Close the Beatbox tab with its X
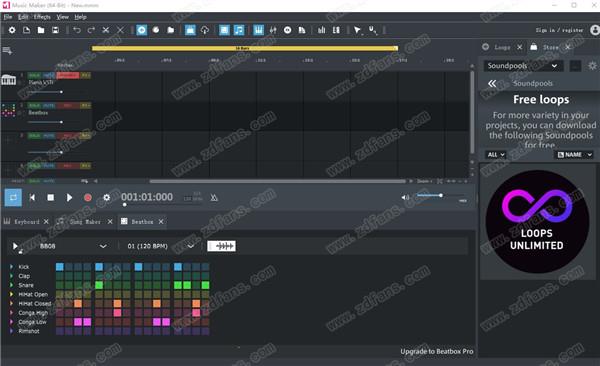The height and width of the screenshot is (366, 600). pos(161,222)
